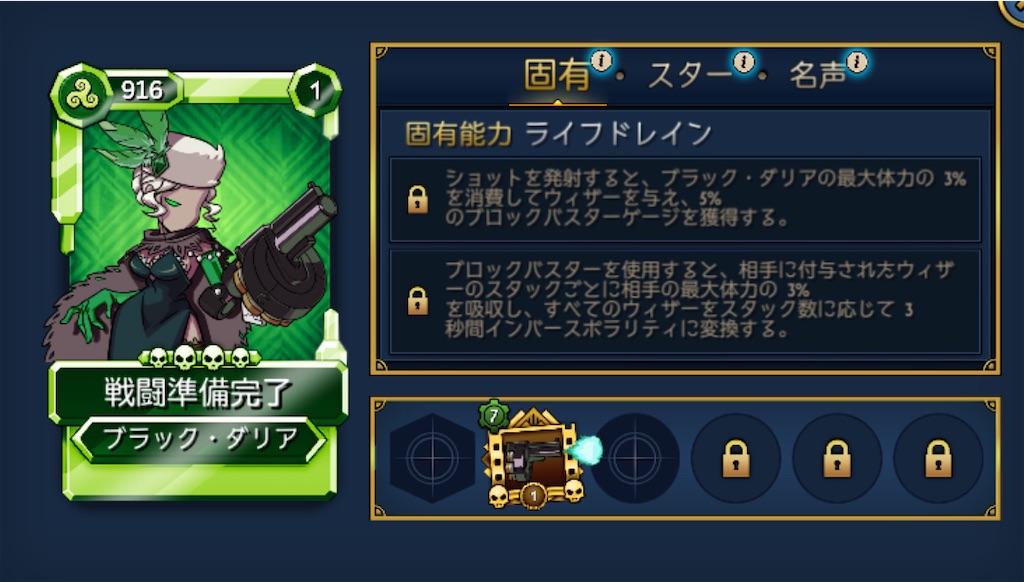The image size is (1024, 582).
Task: Tap the middle locked move slot
Action: point(837,458)
